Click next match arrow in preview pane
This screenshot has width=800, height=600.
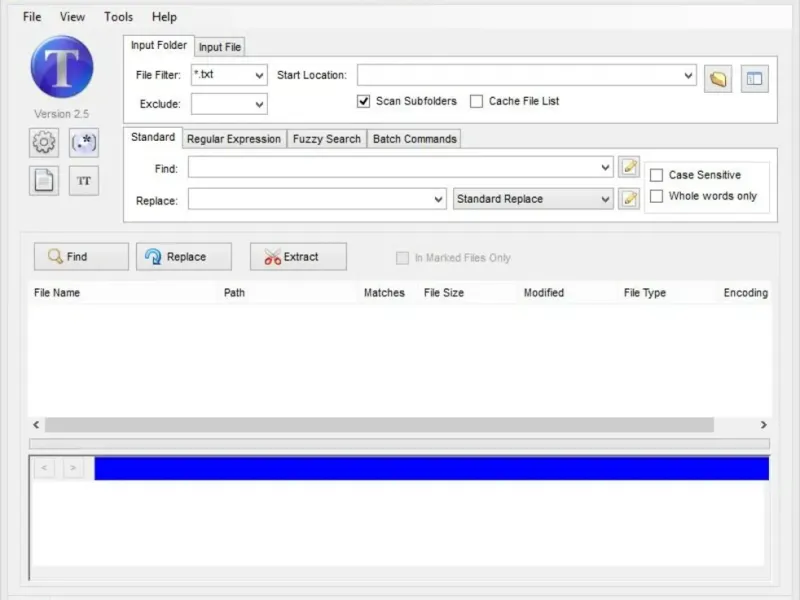[x=73, y=468]
